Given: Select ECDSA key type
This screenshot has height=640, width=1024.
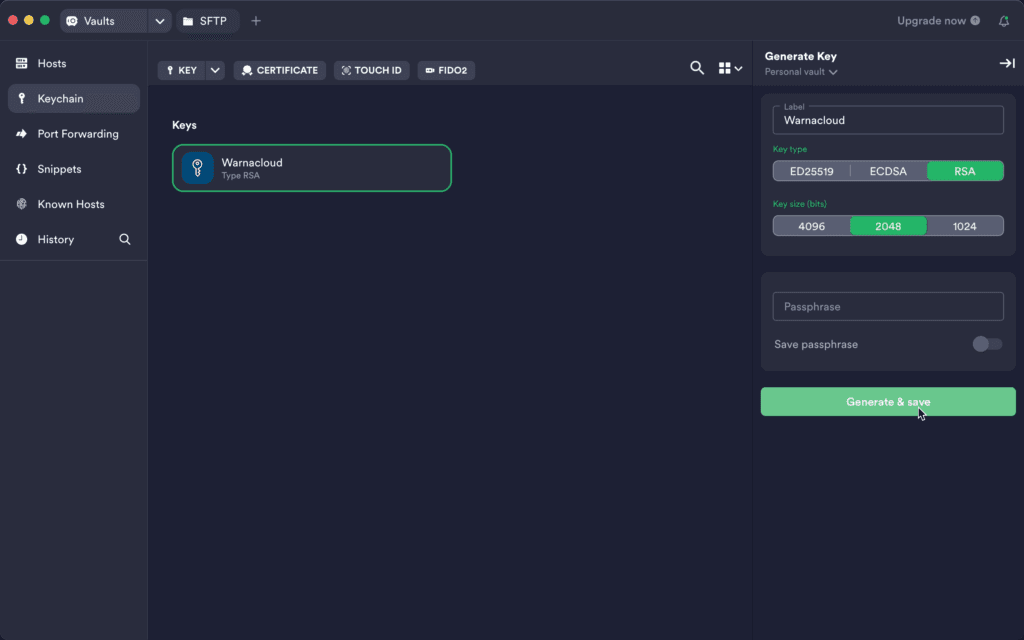Looking at the screenshot, I should pyautogui.click(x=888, y=171).
